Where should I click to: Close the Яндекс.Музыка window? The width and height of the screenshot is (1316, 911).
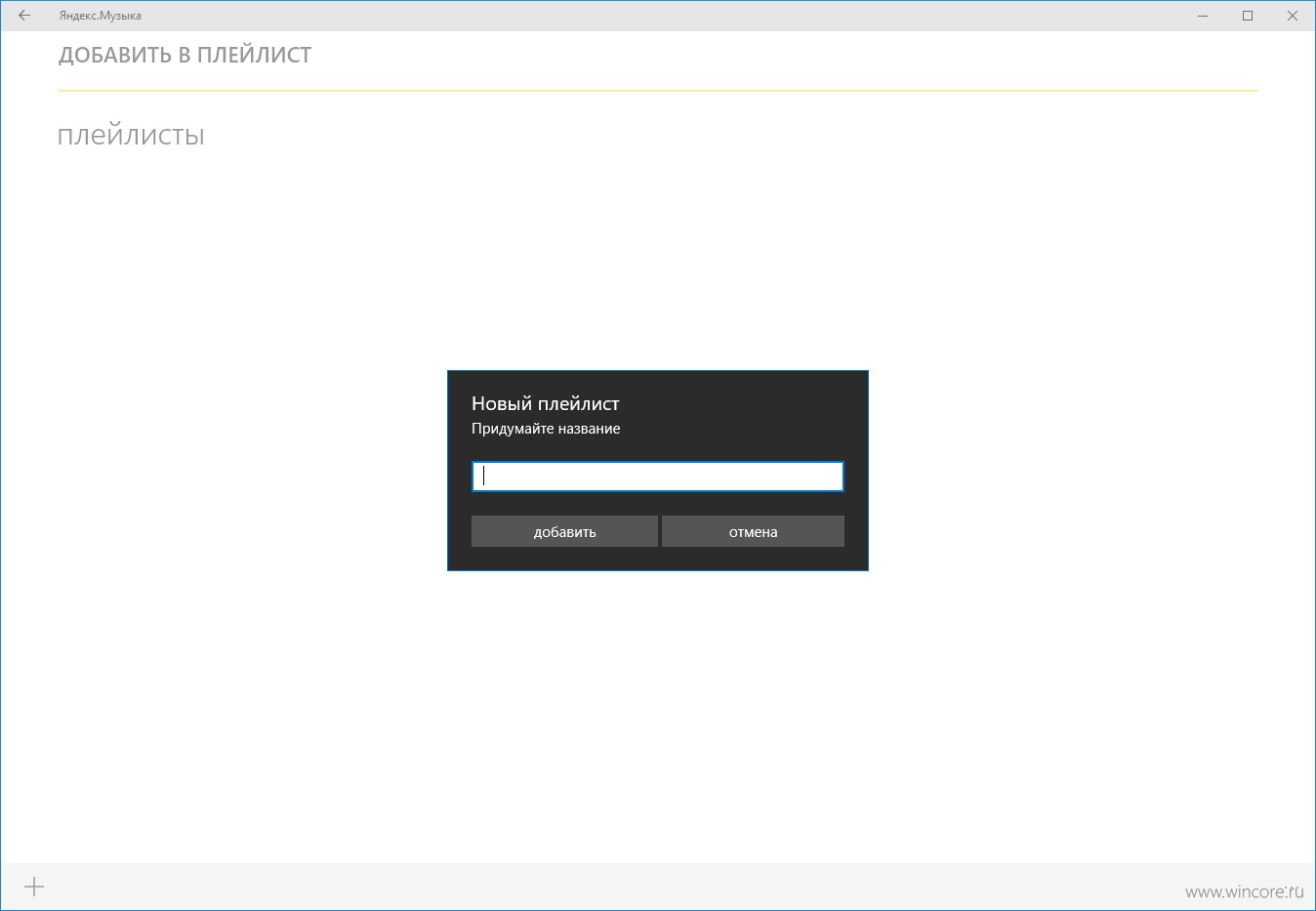[x=1293, y=16]
